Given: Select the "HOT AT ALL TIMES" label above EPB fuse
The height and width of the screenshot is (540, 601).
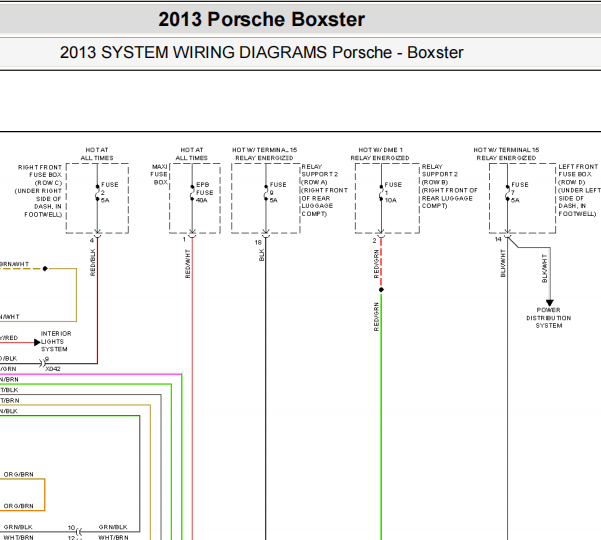Looking at the screenshot, I should pos(192,154).
